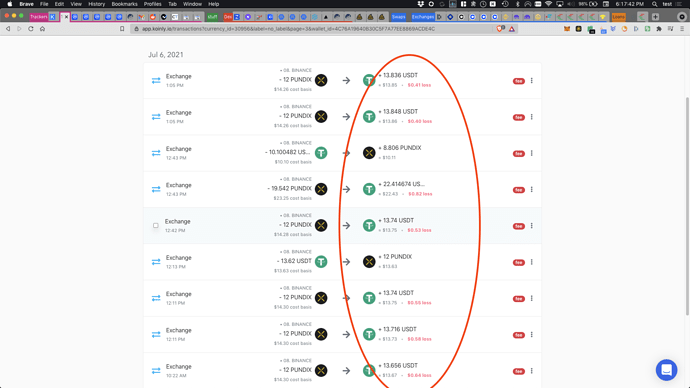Open three-dot menu for 8.806 PUNDIX row
690x388 pixels.
coord(532,153)
